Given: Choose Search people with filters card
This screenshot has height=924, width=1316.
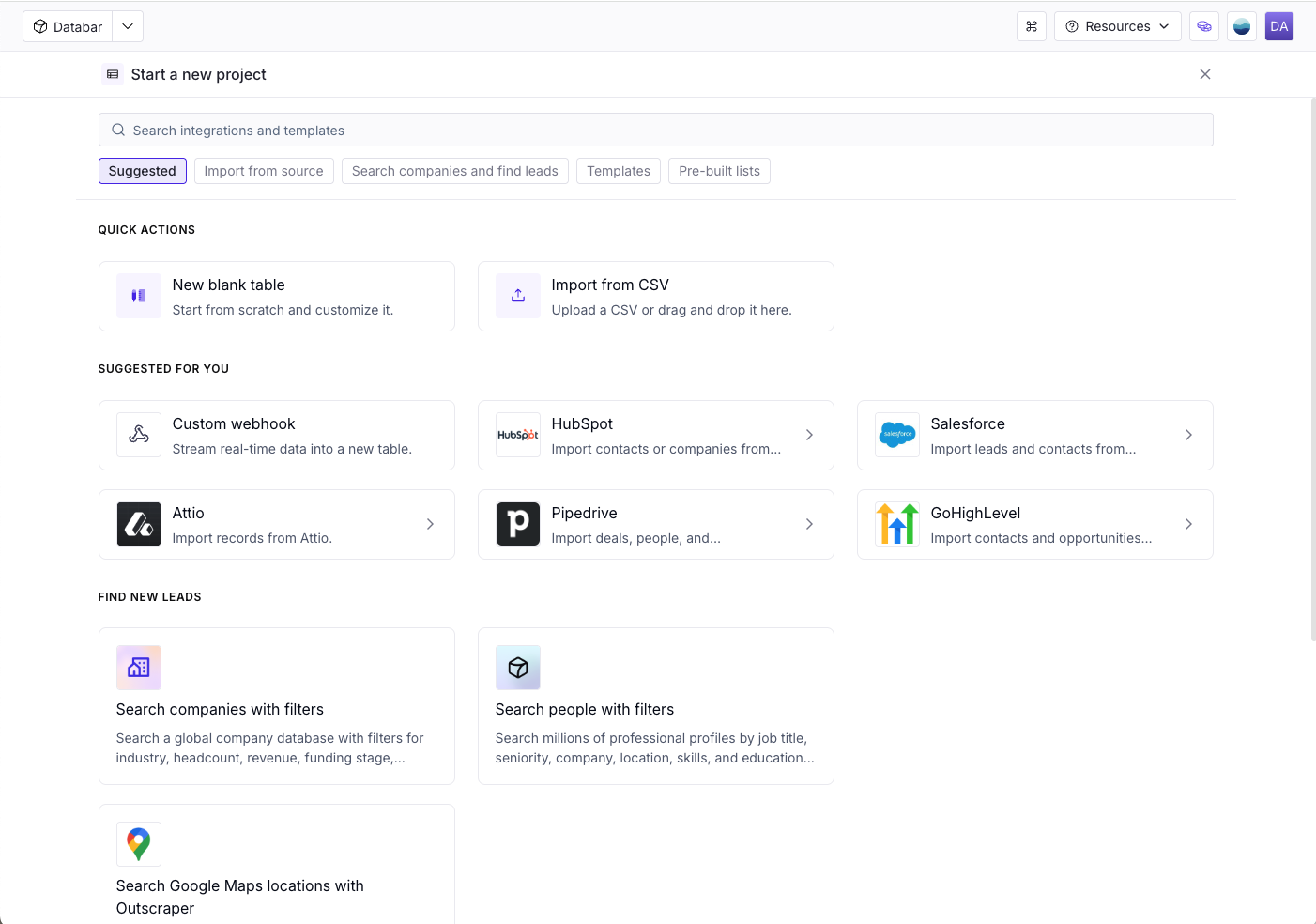Looking at the screenshot, I should point(656,706).
